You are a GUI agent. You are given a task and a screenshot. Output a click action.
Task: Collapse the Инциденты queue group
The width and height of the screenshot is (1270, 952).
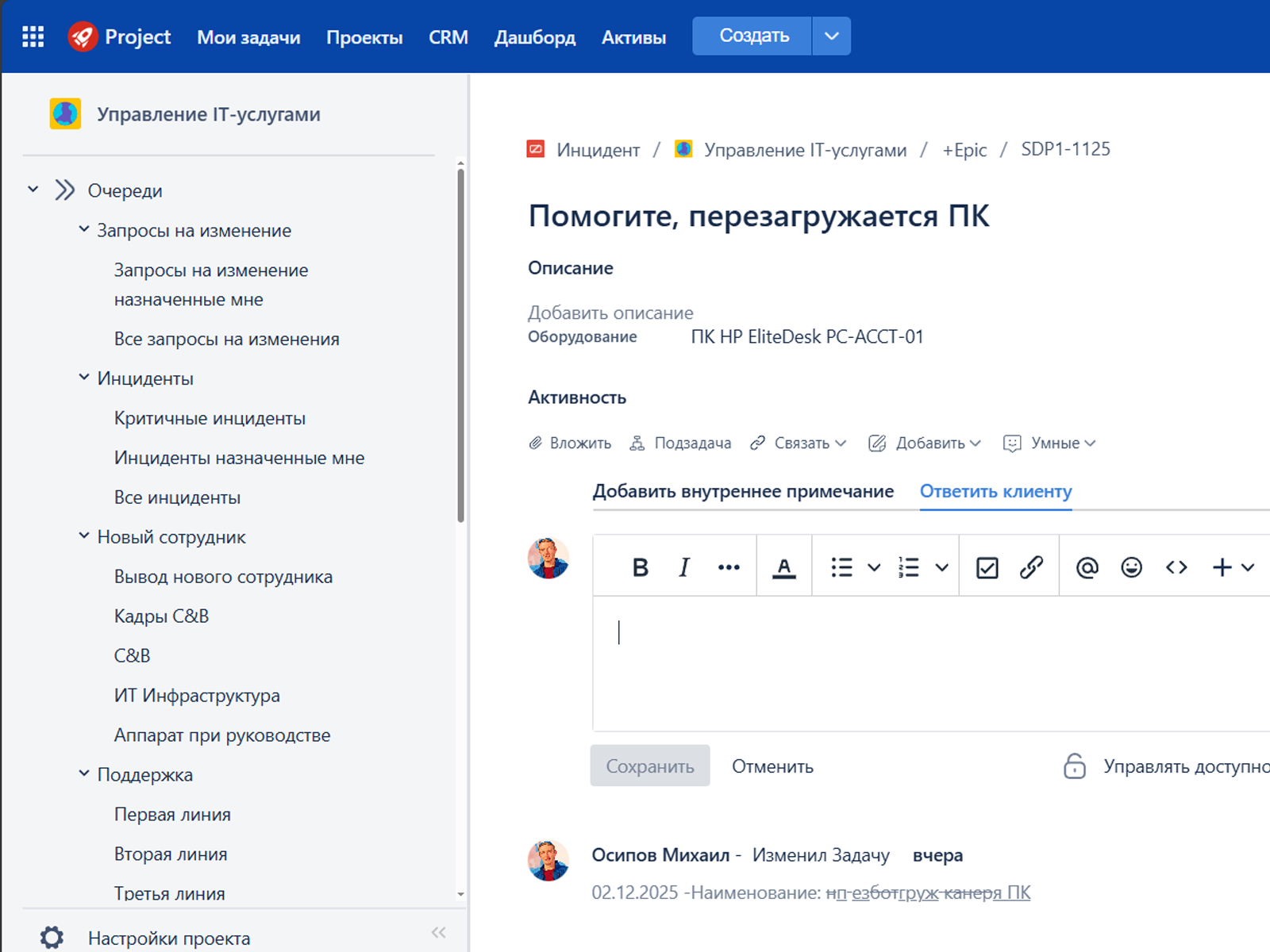coord(84,378)
